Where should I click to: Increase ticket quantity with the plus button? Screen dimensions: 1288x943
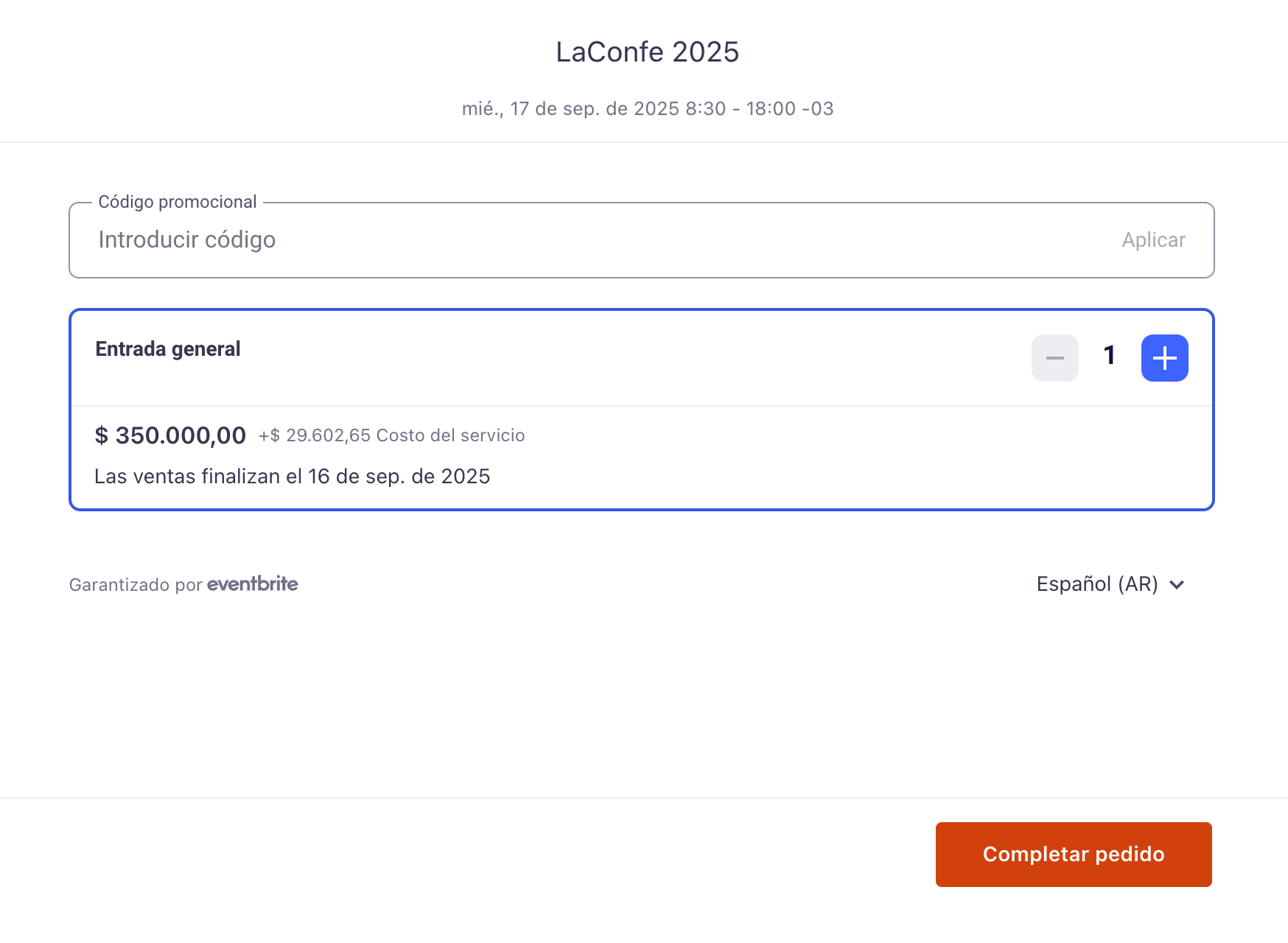(1164, 358)
